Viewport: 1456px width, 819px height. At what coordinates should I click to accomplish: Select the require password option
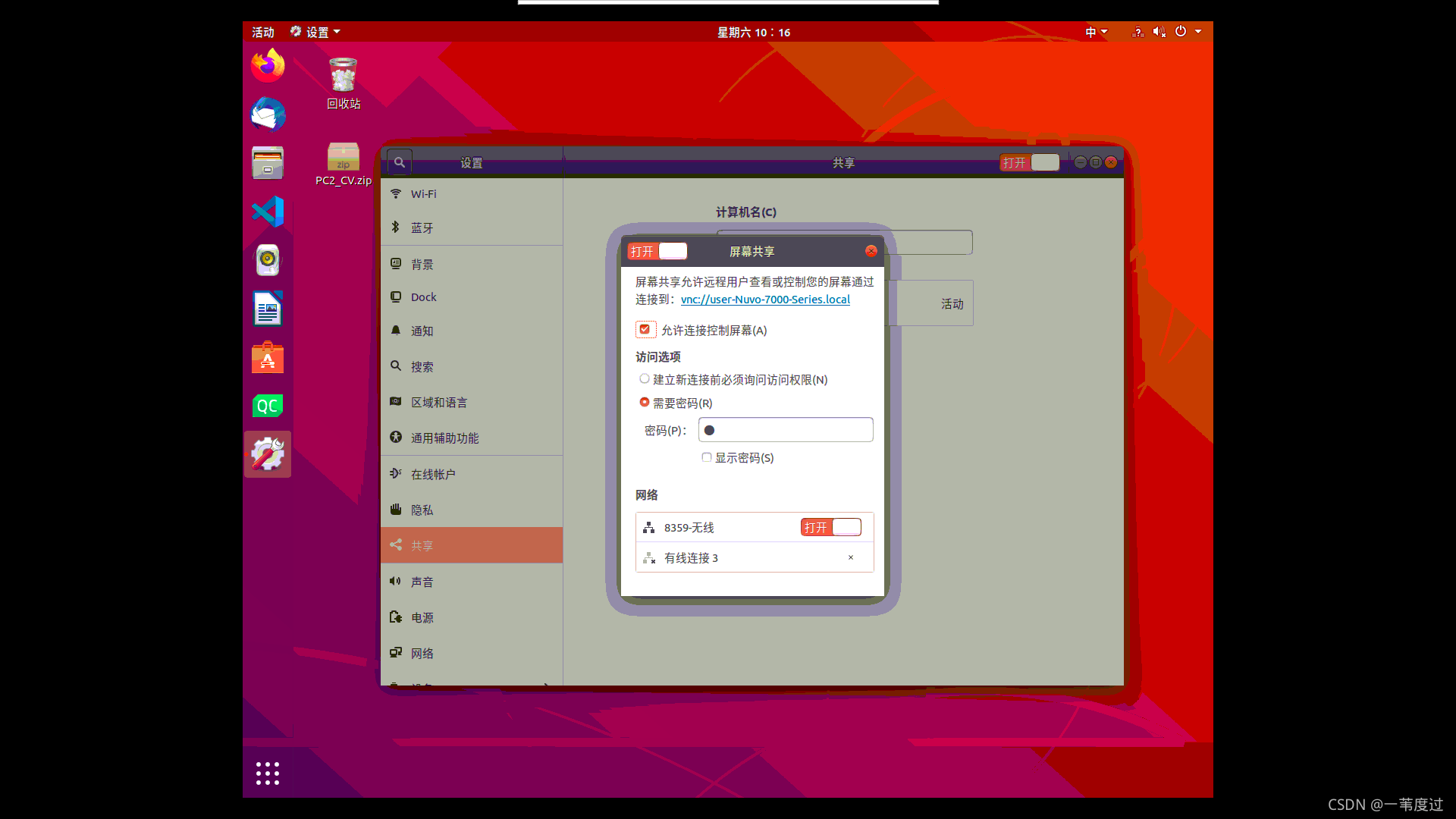(644, 402)
